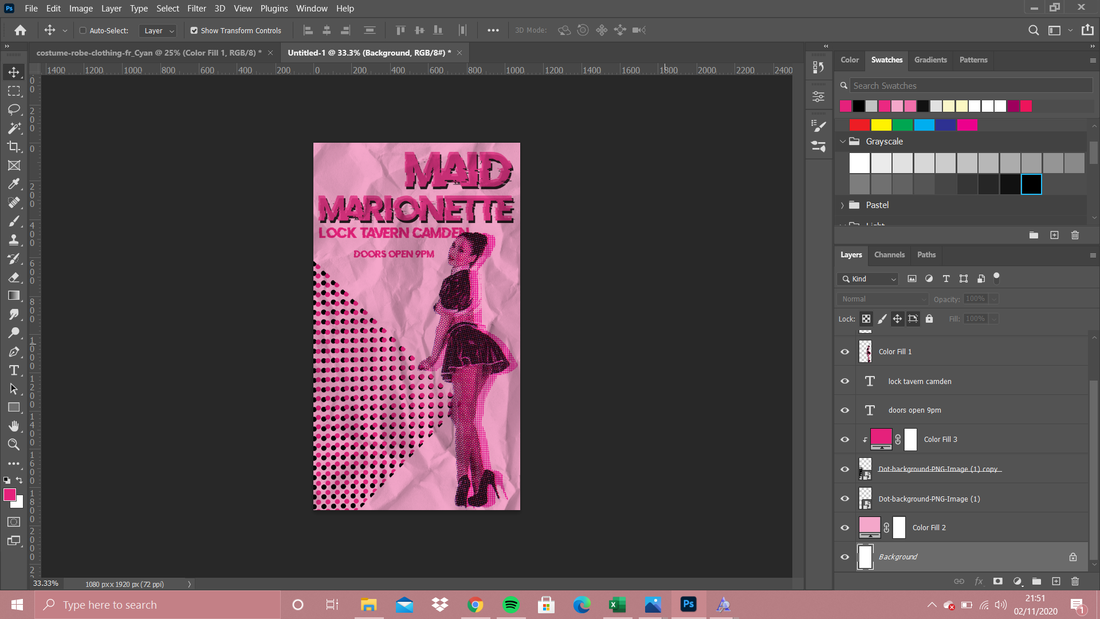Viewport: 1100px width, 619px height.
Task: Select the Horizontal Type tool
Action: point(13,370)
